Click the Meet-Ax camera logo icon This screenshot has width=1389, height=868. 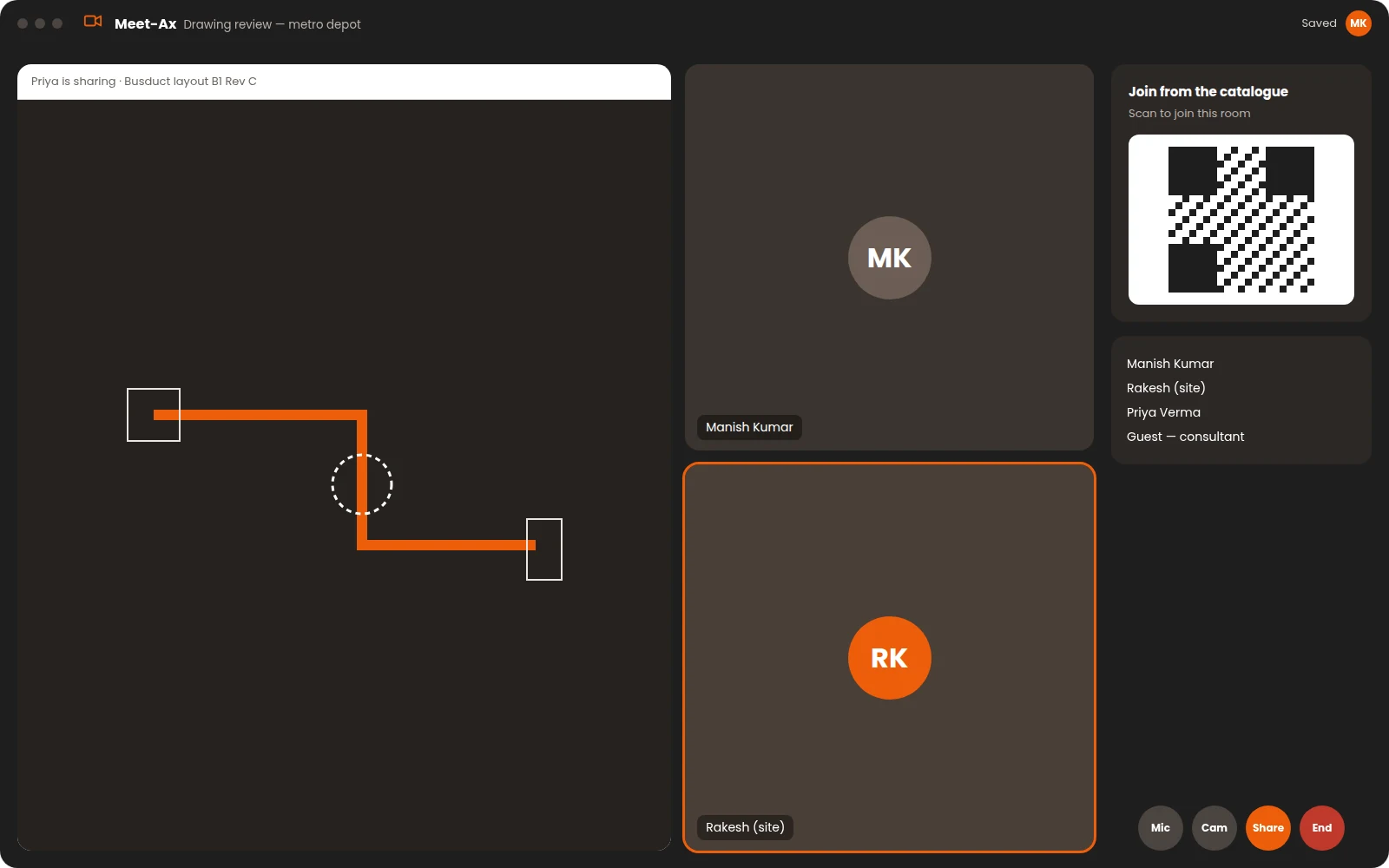click(93, 21)
